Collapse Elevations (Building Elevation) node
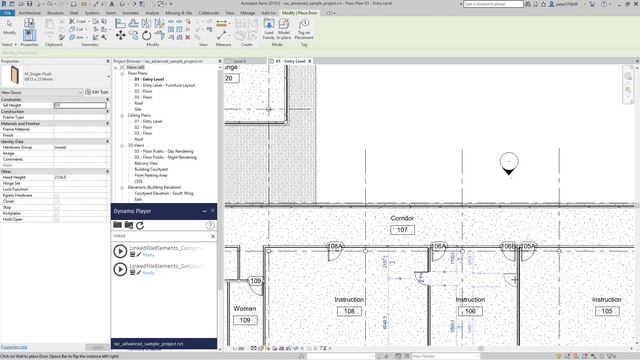Image resolution: width=640 pixels, height=360 pixels. tap(122, 187)
